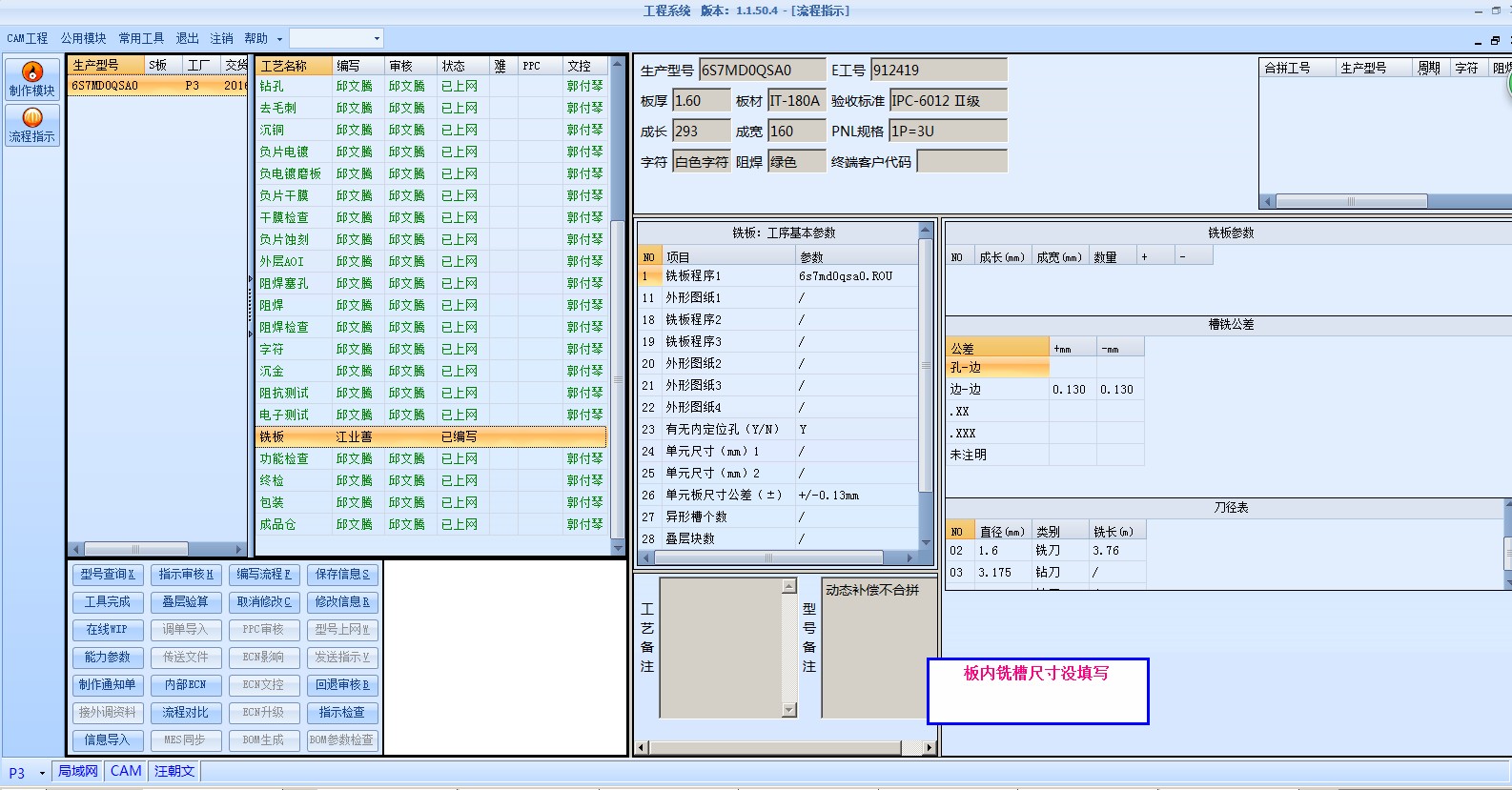Click the 退出 menu item
1512x790 pixels.
(188, 38)
